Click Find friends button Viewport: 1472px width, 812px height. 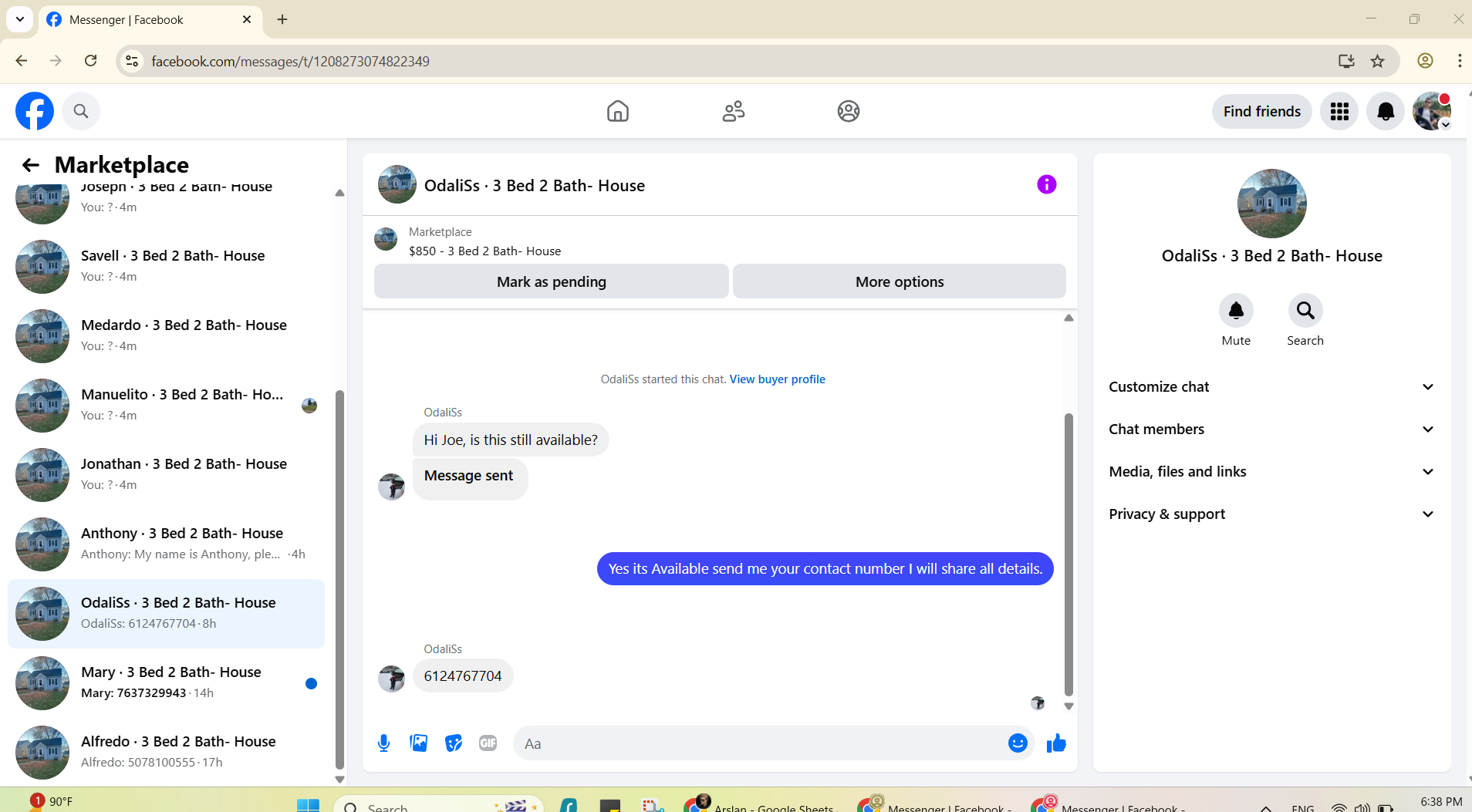point(1262,112)
